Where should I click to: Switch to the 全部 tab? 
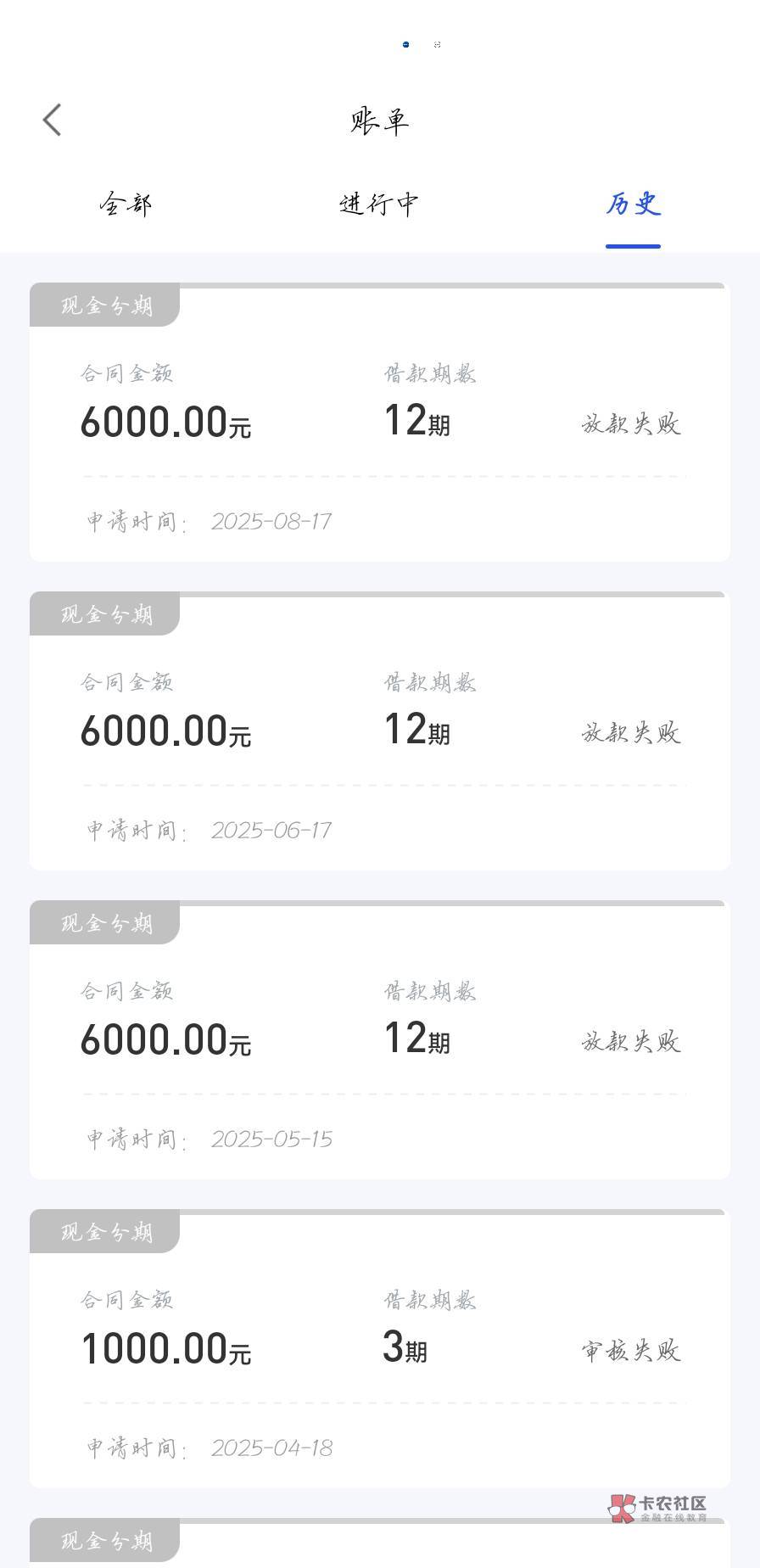pyautogui.click(x=126, y=204)
